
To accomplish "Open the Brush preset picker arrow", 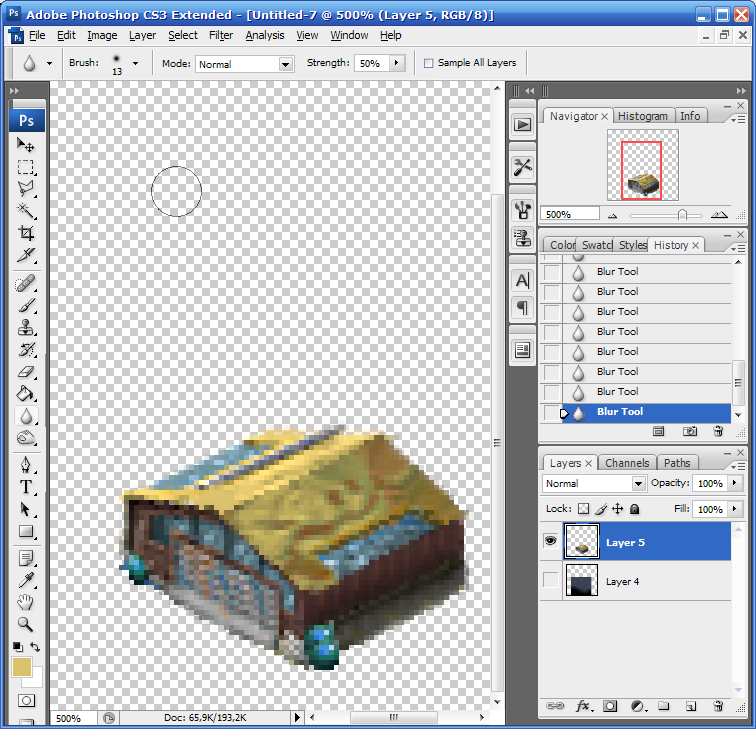I will click(135, 63).
